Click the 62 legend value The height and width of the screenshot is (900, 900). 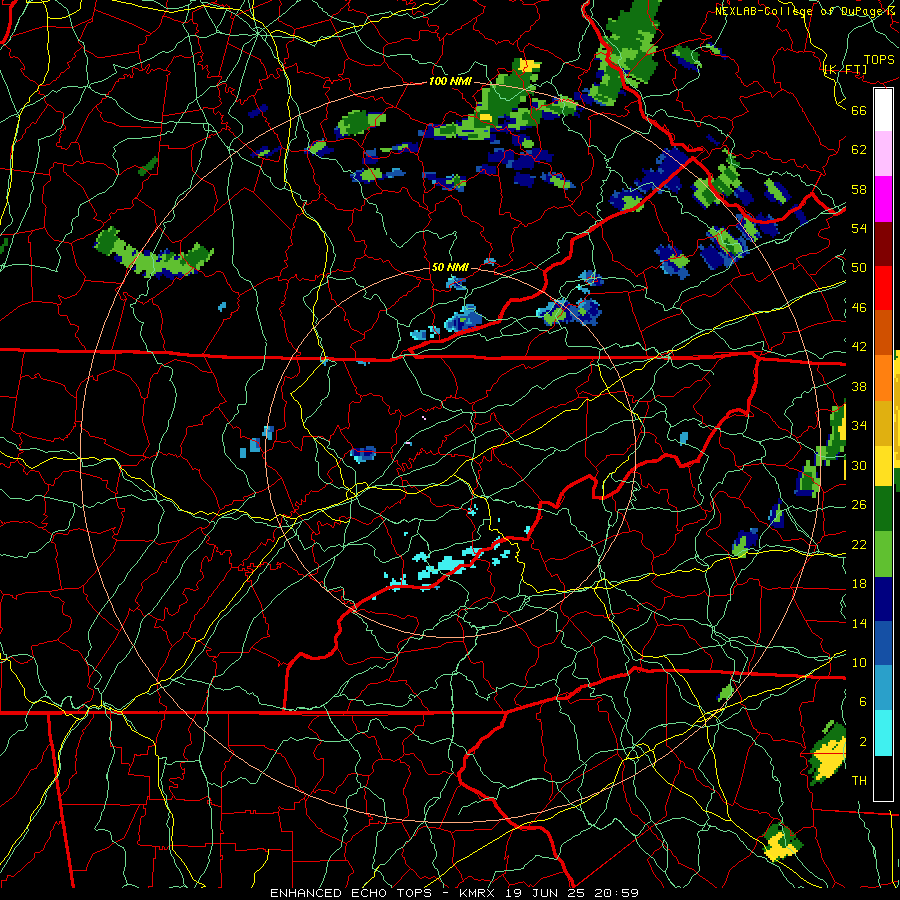click(859, 150)
